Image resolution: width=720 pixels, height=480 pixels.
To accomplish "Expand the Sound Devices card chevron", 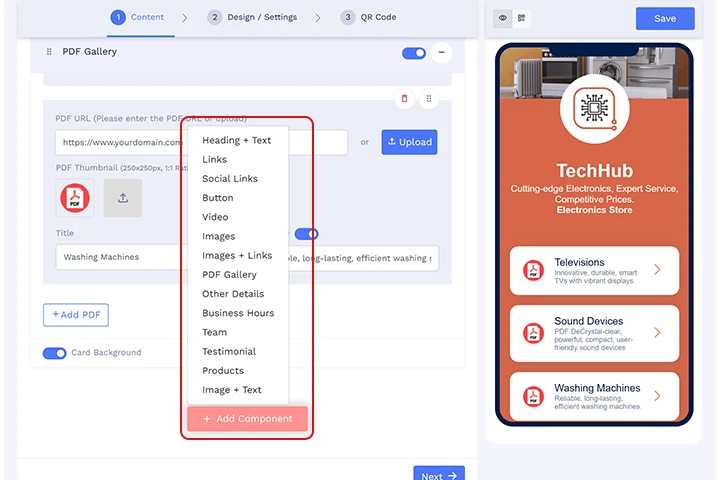I will pos(657,333).
